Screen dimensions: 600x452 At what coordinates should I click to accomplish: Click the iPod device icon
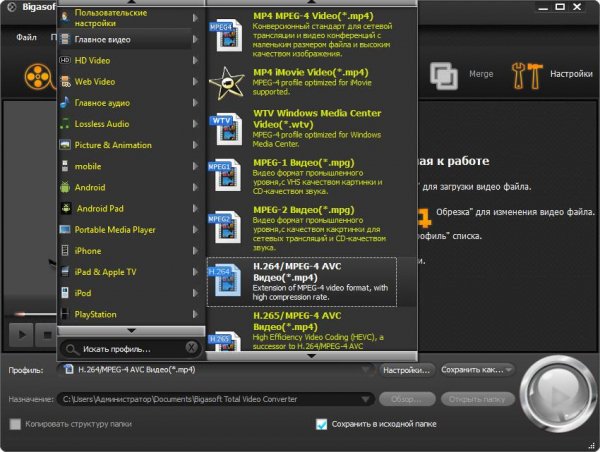(65, 293)
